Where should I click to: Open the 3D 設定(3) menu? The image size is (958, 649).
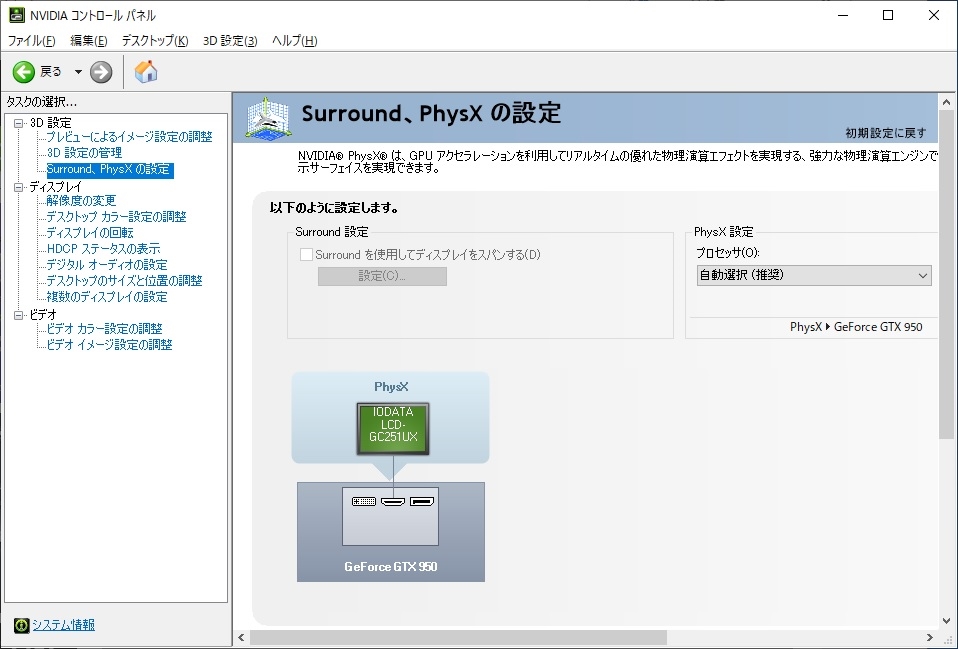pos(230,41)
